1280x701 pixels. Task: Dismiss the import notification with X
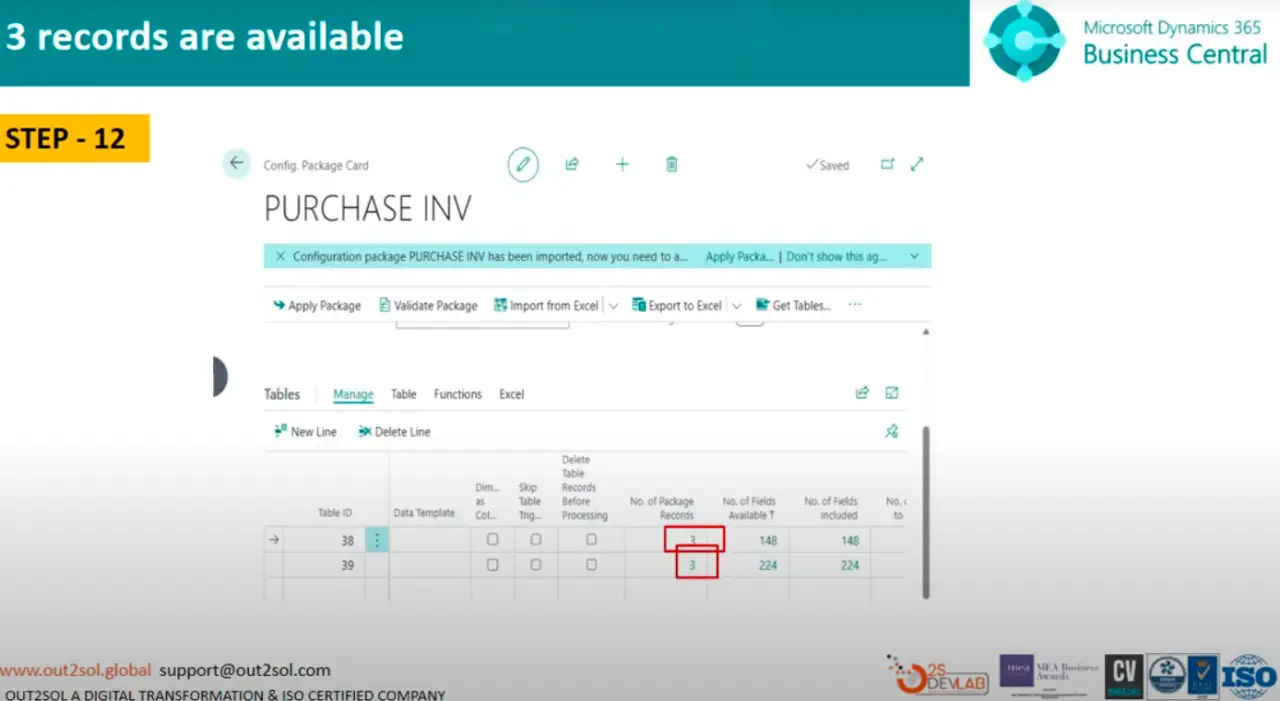pyautogui.click(x=280, y=256)
